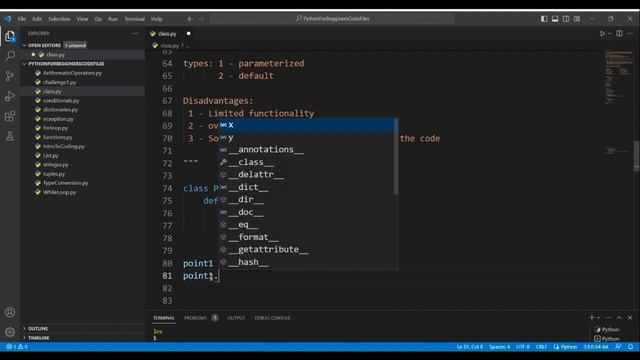Click the suggestion list scrollbar
The image size is (640, 360).
point(396,156)
